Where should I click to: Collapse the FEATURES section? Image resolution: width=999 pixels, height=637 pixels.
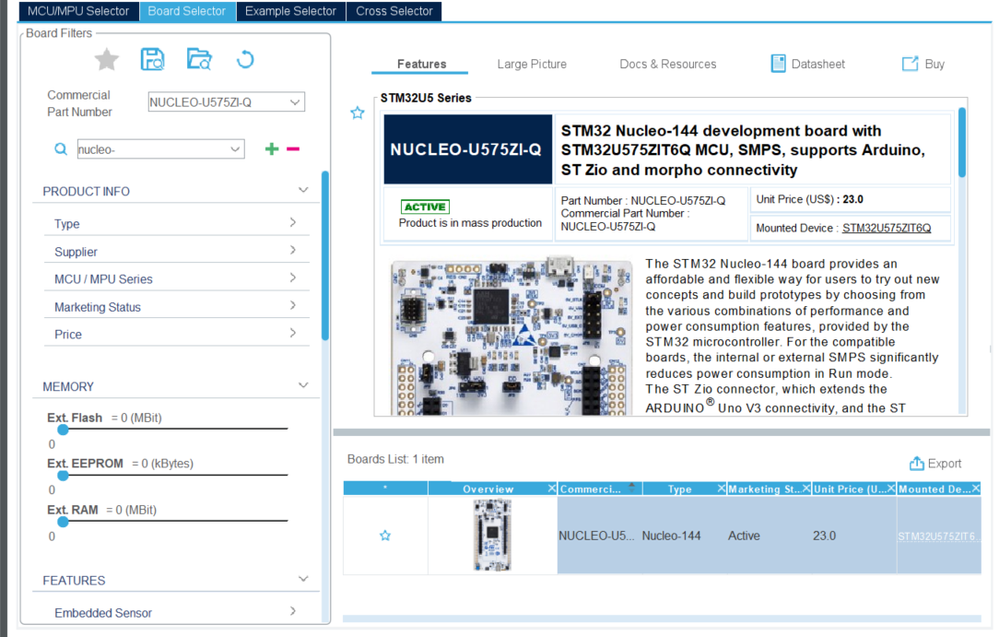303,579
